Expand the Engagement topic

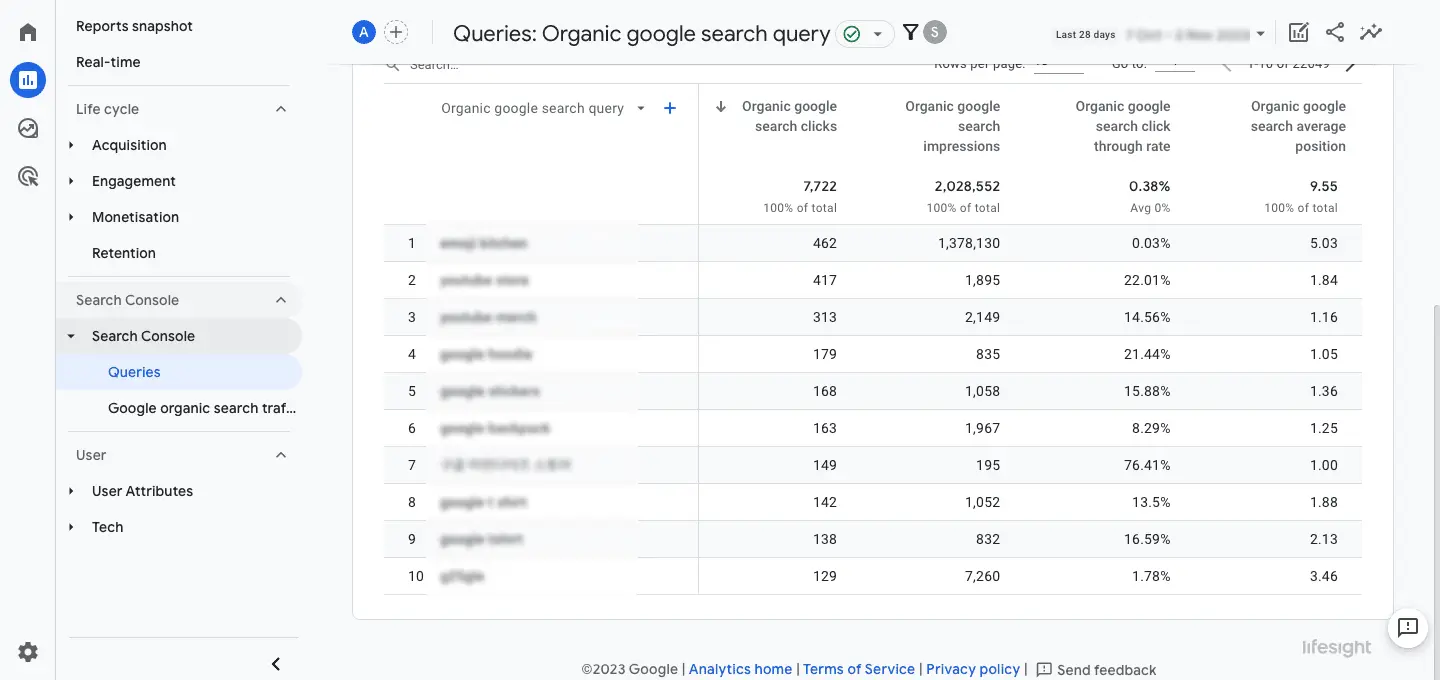click(71, 181)
